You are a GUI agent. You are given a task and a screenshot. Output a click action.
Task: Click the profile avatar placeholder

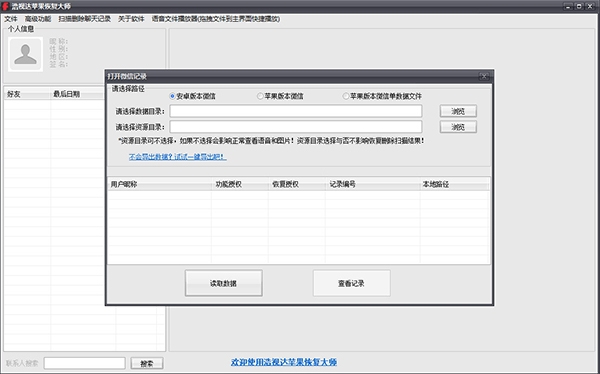coord(25,54)
